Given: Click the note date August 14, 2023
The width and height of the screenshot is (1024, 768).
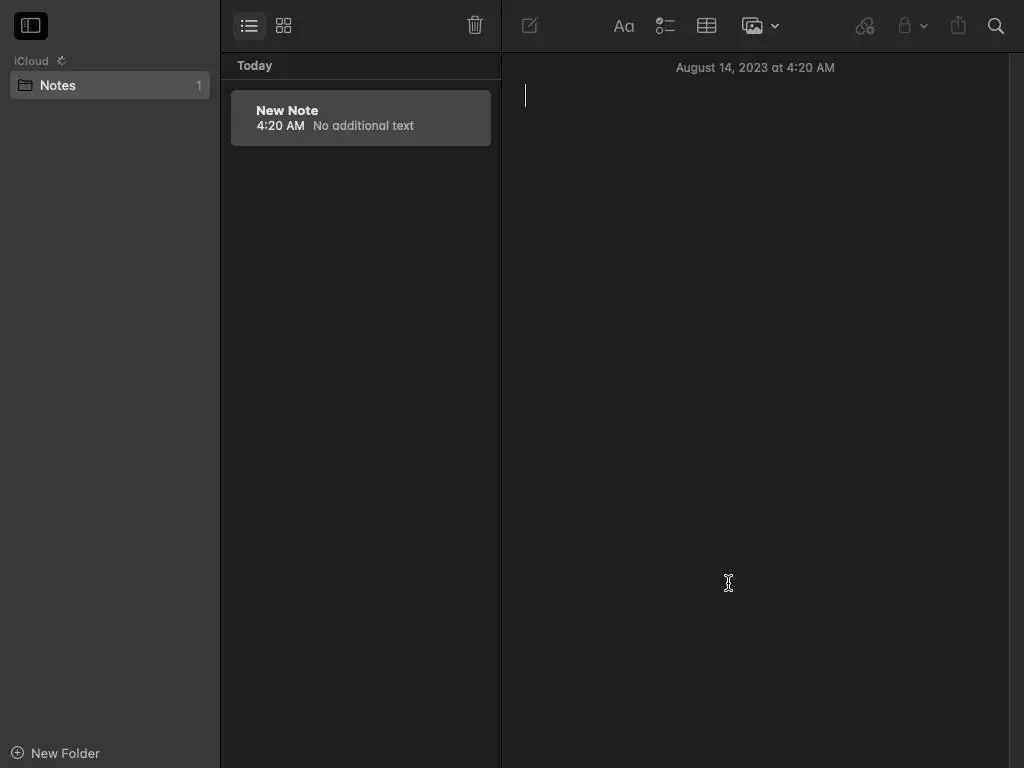Looking at the screenshot, I should [755, 67].
